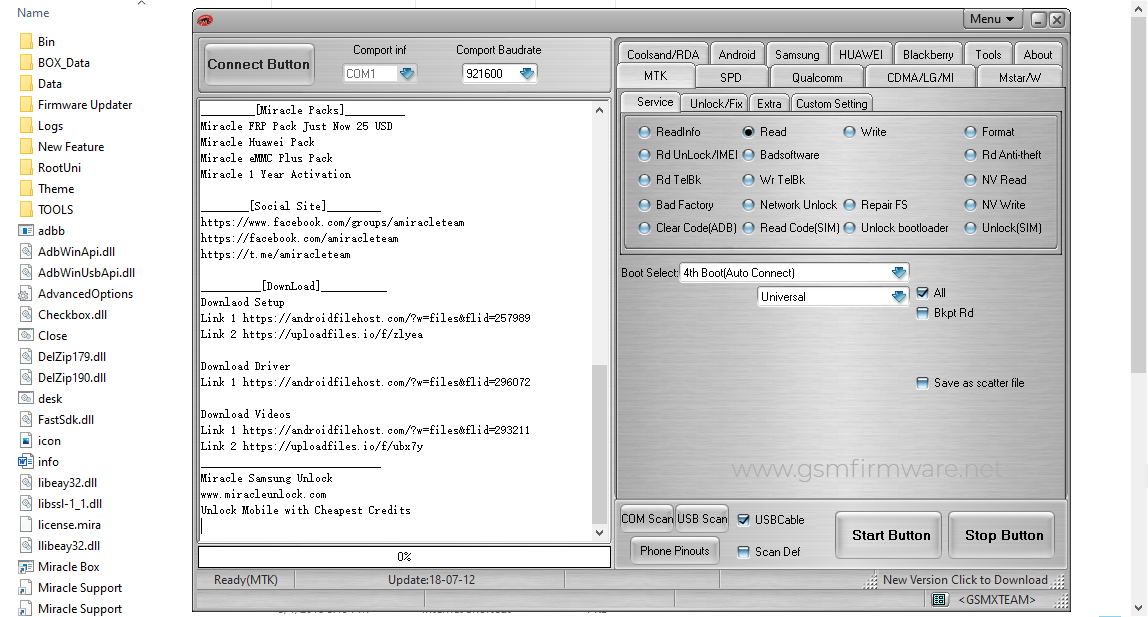Open the Custom Setting sub-tab
Image resolution: width=1148 pixels, height=617 pixels.
[832, 103]
